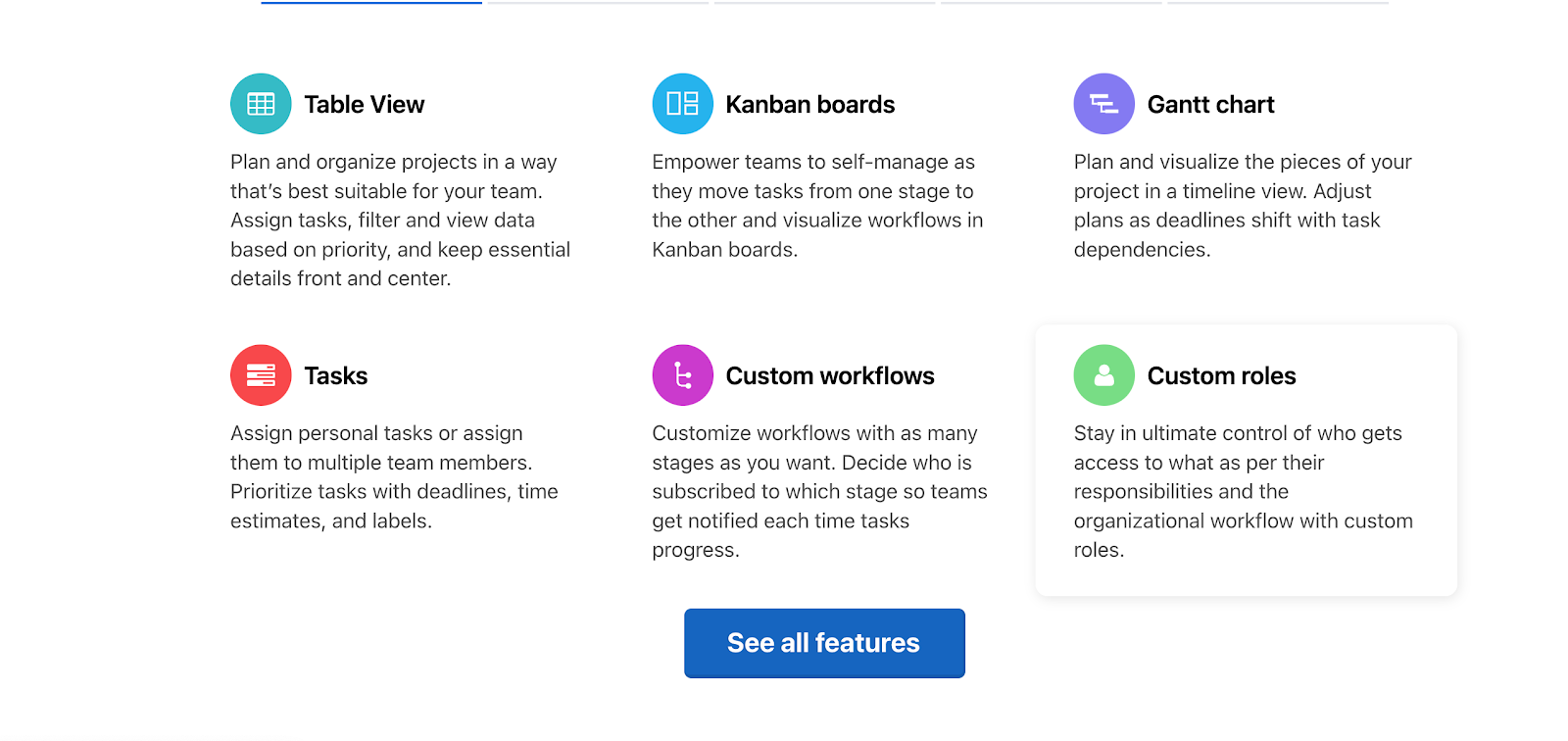Click the purple Gantt chart icon
Image resolution: width=1568 pixels, height=741 pixels.
(x=1103, y=104)
